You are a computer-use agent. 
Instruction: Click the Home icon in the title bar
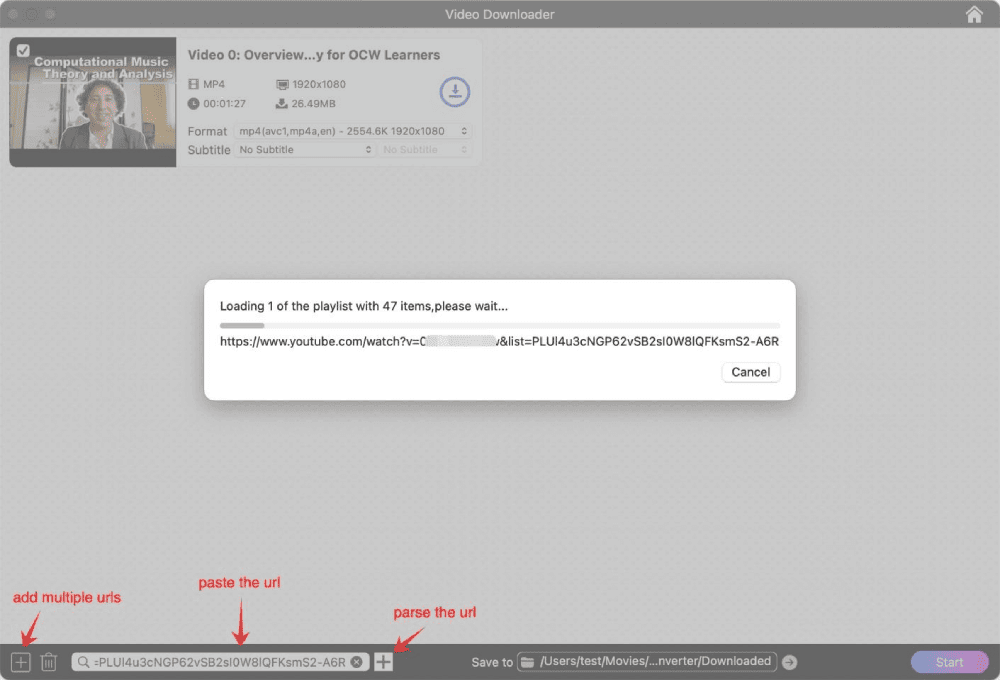point(974,14)
